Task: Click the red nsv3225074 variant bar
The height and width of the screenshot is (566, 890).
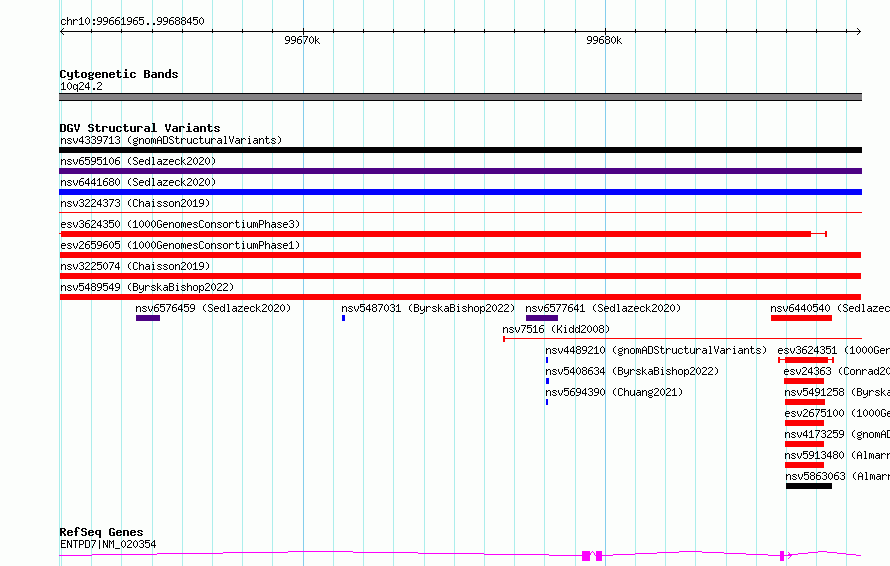Action: point(460,276)
